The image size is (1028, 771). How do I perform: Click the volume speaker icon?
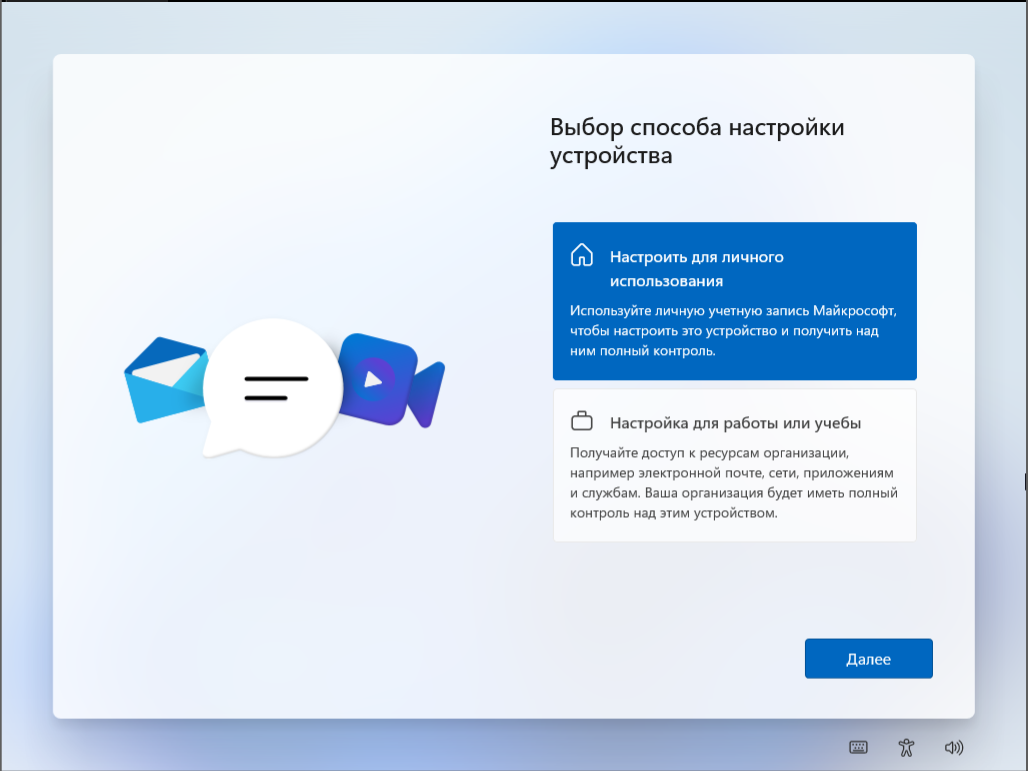tap(954, 747)
